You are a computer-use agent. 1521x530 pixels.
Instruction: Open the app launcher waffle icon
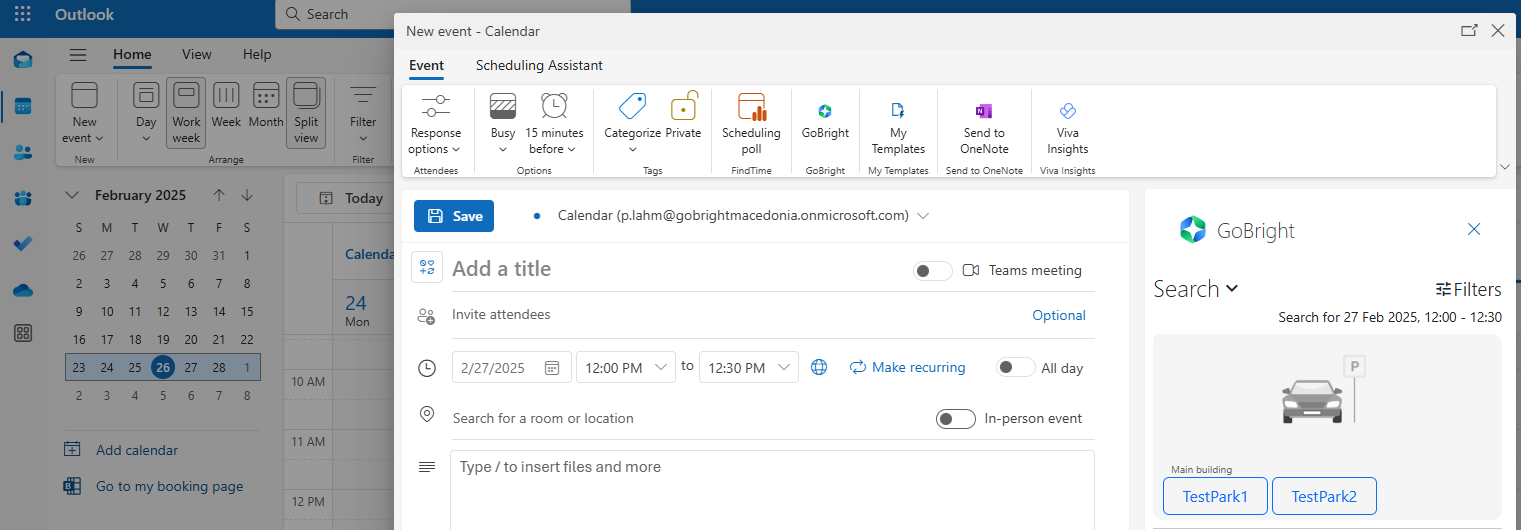22,14
